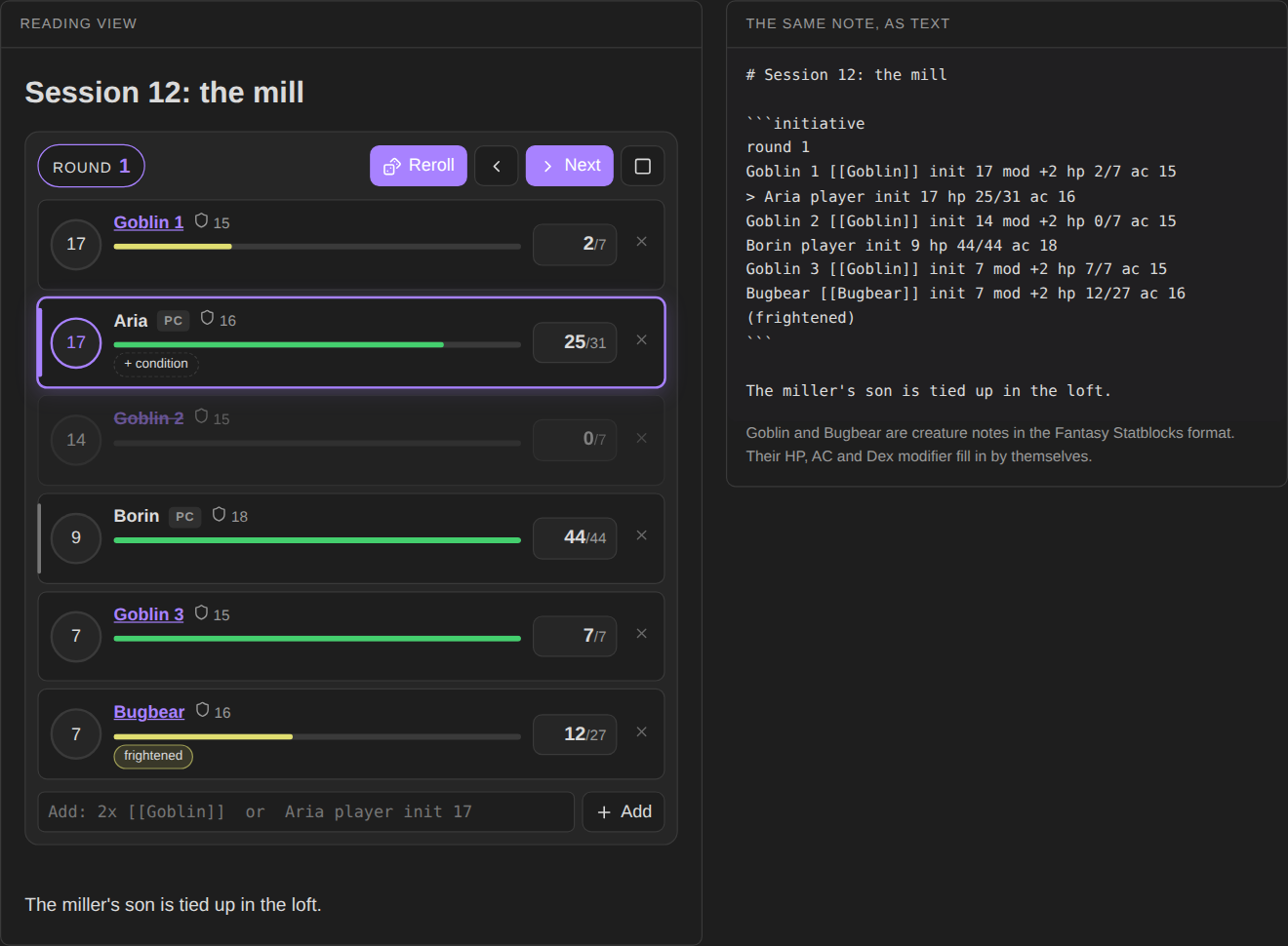
Task: Click Borin's armor class shield icon
Action: coord(219,515)
